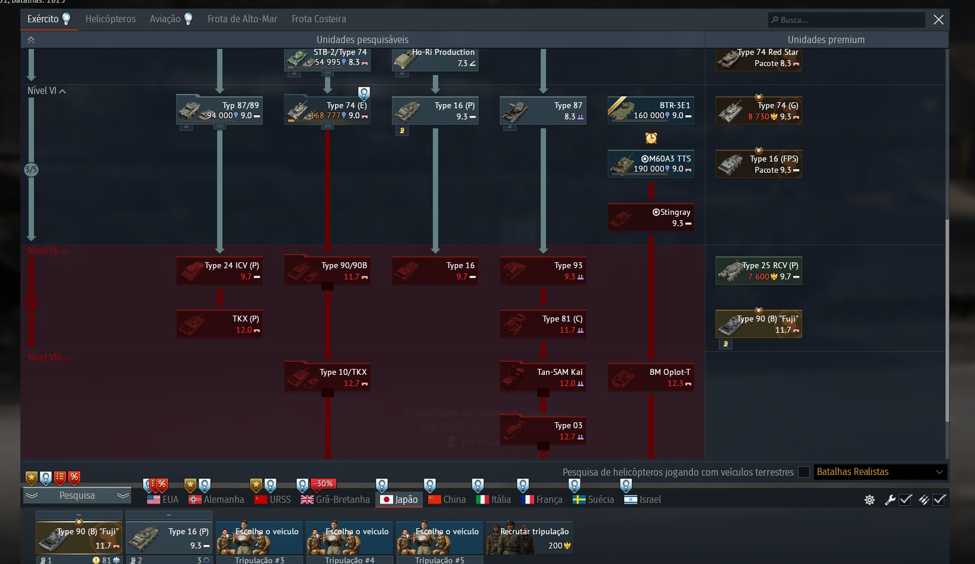Click the marker badge above Japão flag
The height and width of the screenshot is (564, 975).
point(382,485)
